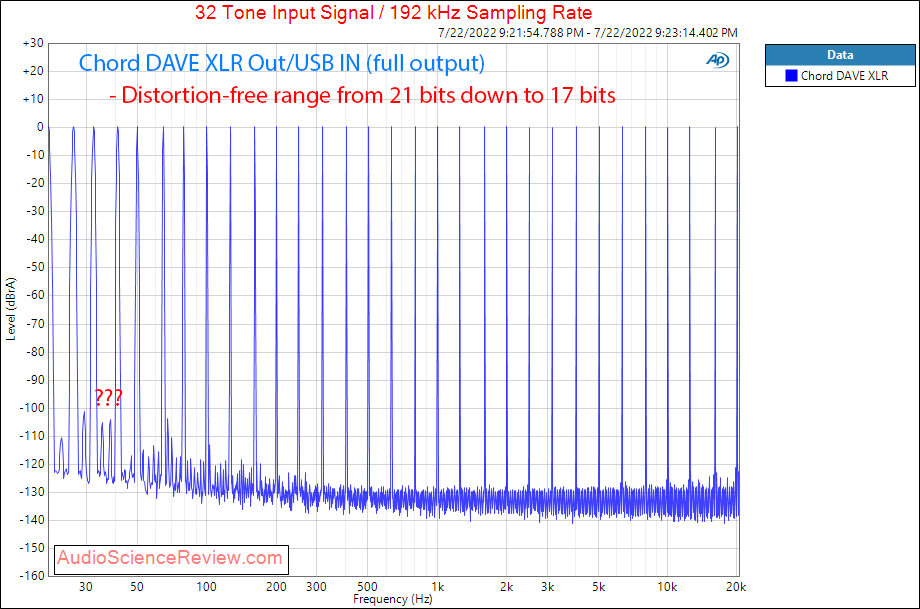Click the 7/22/2022 measurement timestamp text
The height and width of the screenshot is (609, 920).
click(587, 33)
